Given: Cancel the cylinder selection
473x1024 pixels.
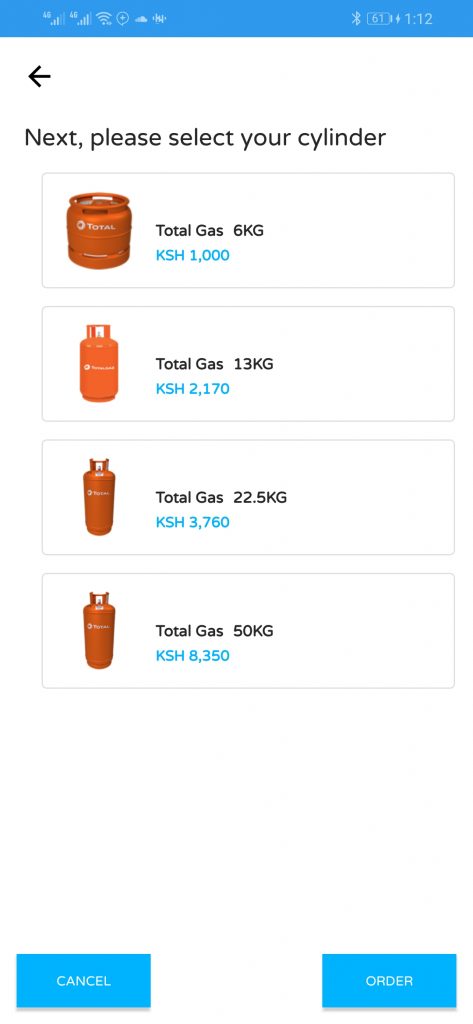Looking at the screenshot, I should tap(84, 980).
